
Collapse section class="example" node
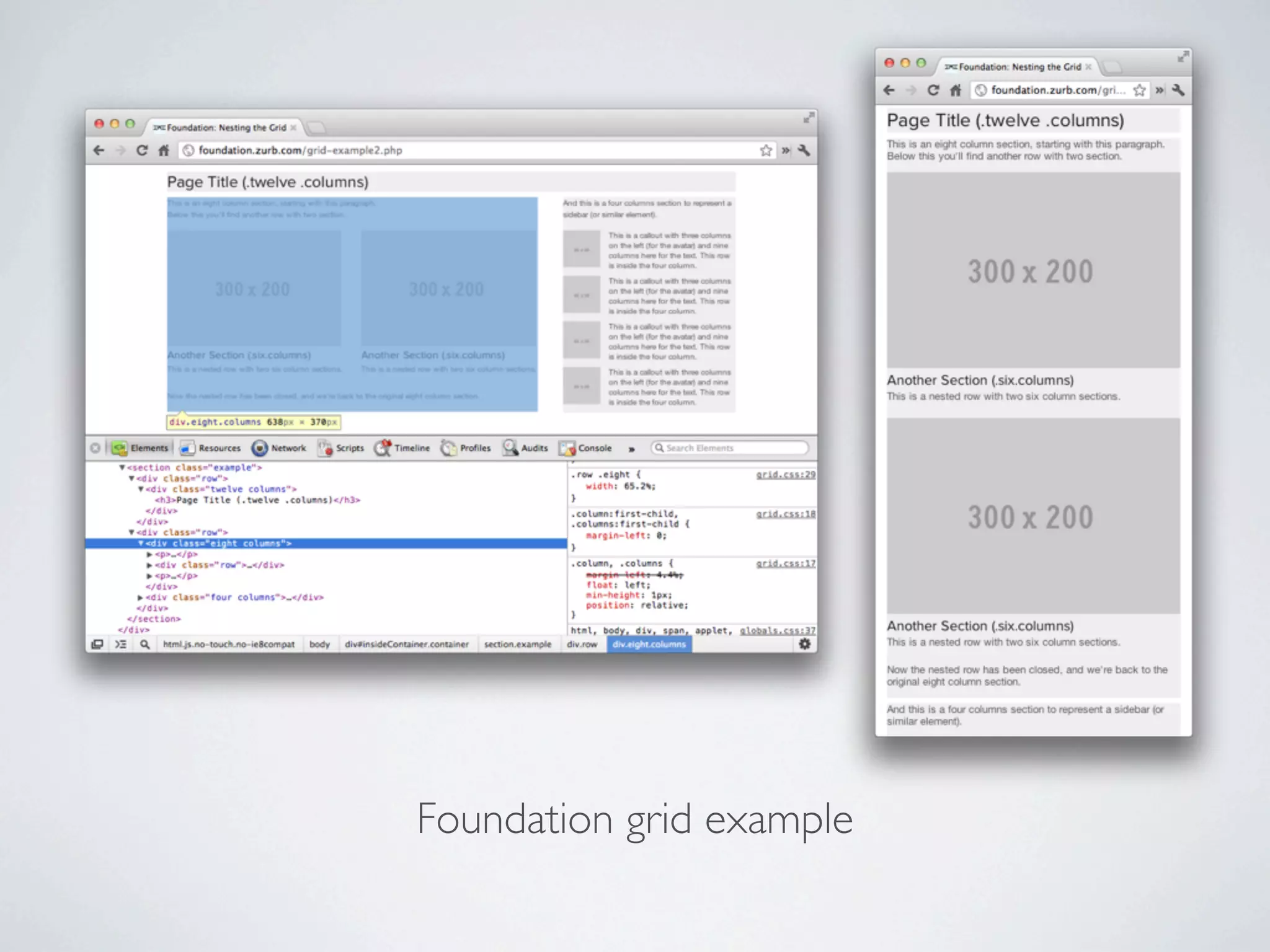point(122,467)
